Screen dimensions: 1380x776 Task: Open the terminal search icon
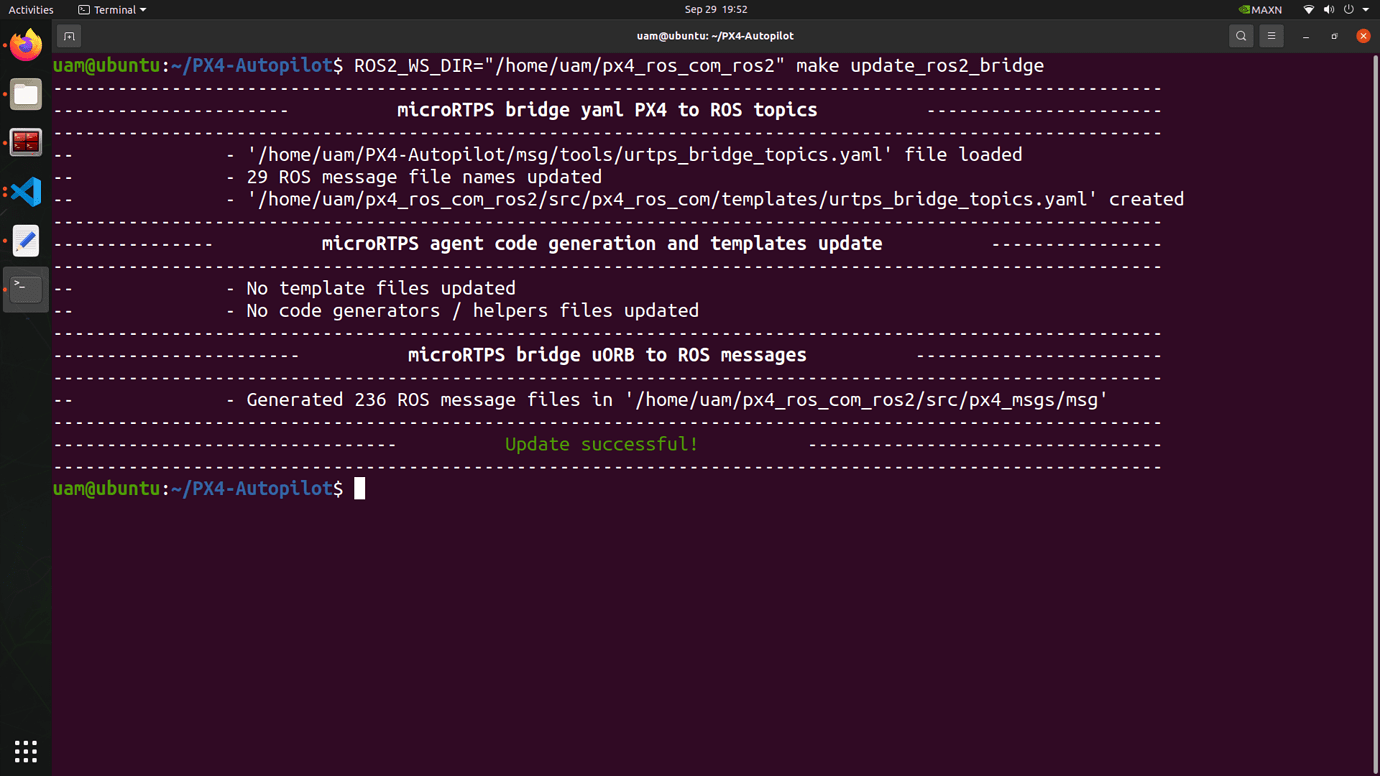(x=1240, y=35)
